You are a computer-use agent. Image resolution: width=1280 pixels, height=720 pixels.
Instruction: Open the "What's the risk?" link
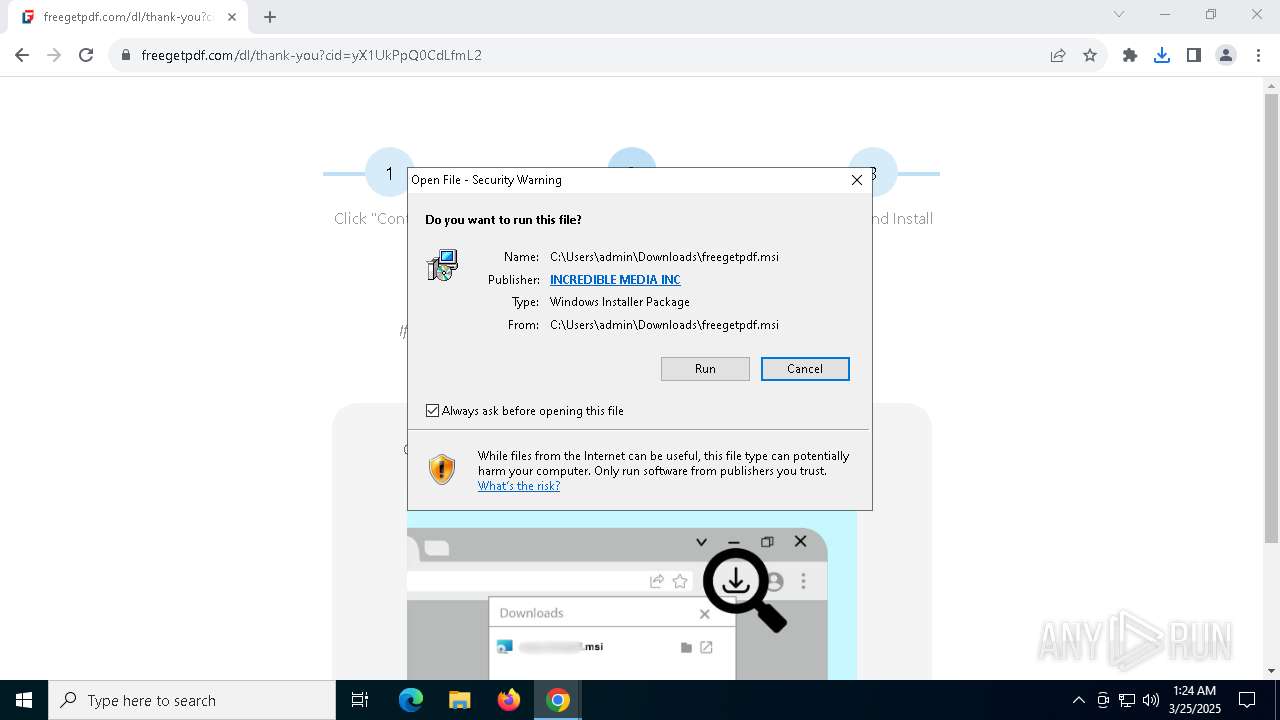(519, 486)
